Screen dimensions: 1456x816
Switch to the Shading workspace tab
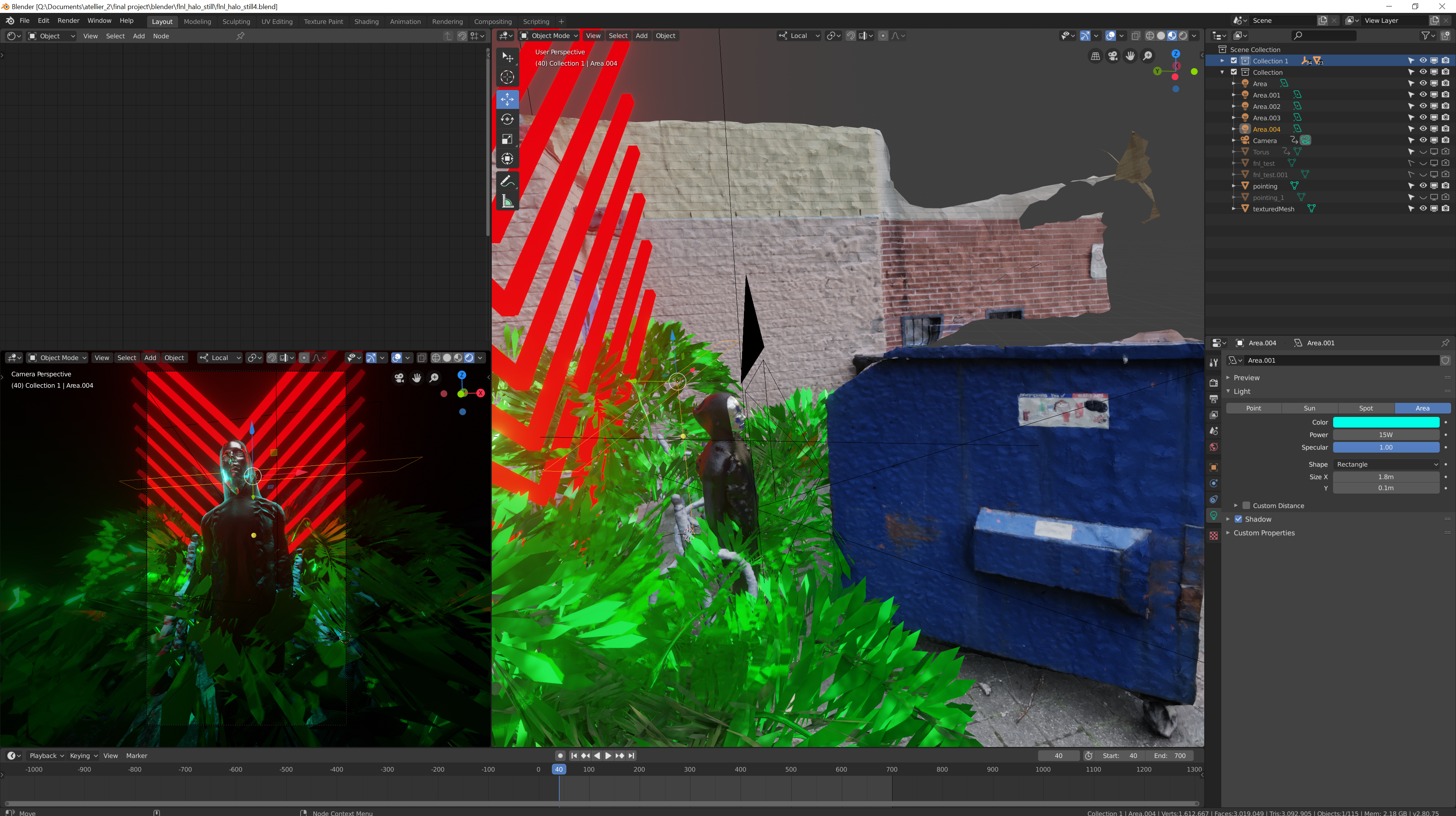pos(366,22)
